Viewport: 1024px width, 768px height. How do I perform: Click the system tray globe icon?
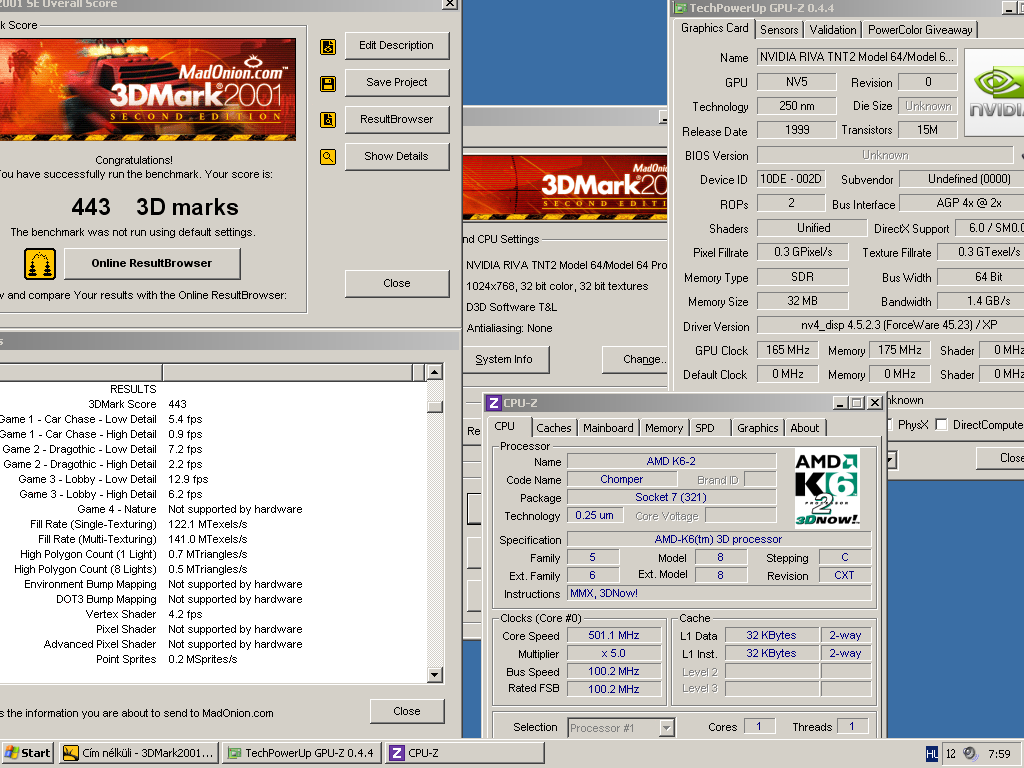(x=970, y=754)
